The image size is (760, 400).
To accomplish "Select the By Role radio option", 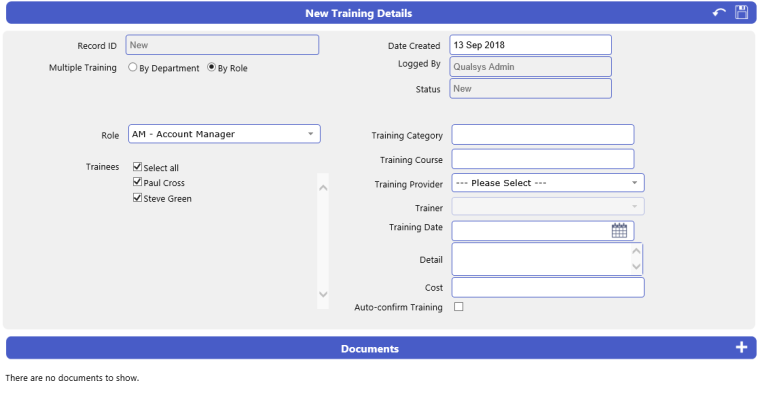I will 211,67.
